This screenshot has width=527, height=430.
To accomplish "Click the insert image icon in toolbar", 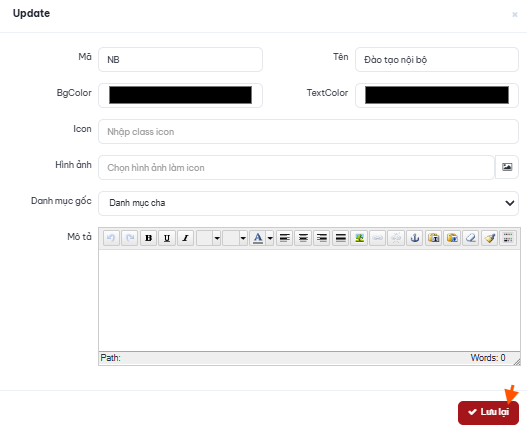I will [359, 238].
